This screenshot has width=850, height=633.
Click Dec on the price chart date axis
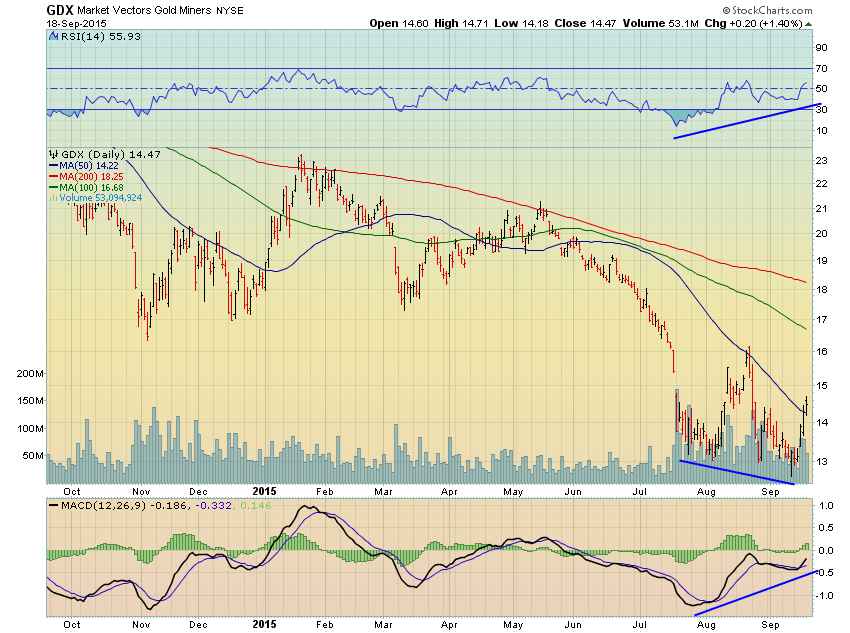(198, 492)
